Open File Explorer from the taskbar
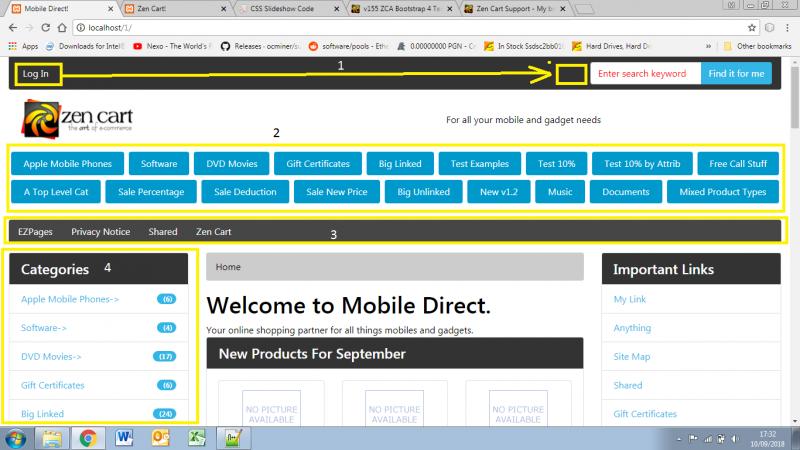 coord(52,438)
